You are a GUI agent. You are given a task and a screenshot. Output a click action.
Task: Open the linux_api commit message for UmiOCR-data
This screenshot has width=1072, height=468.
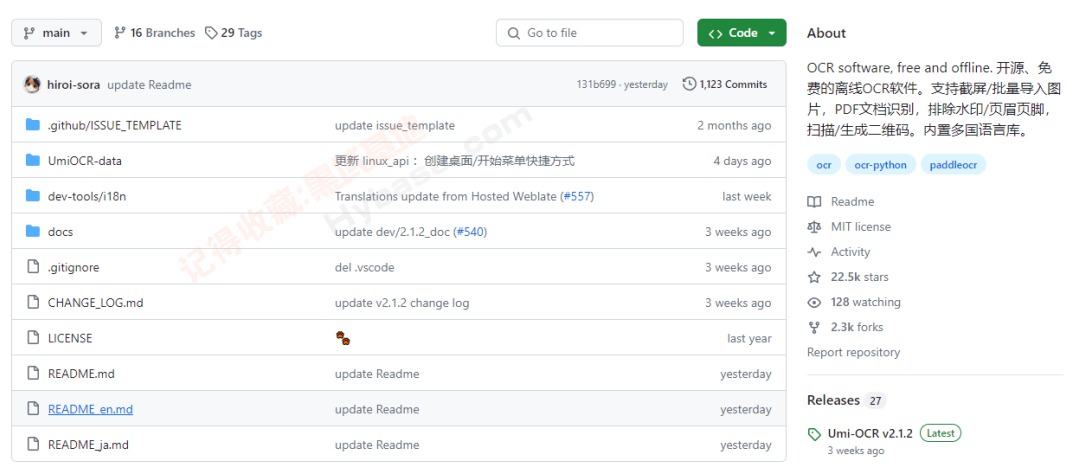[x=455, y=161]
